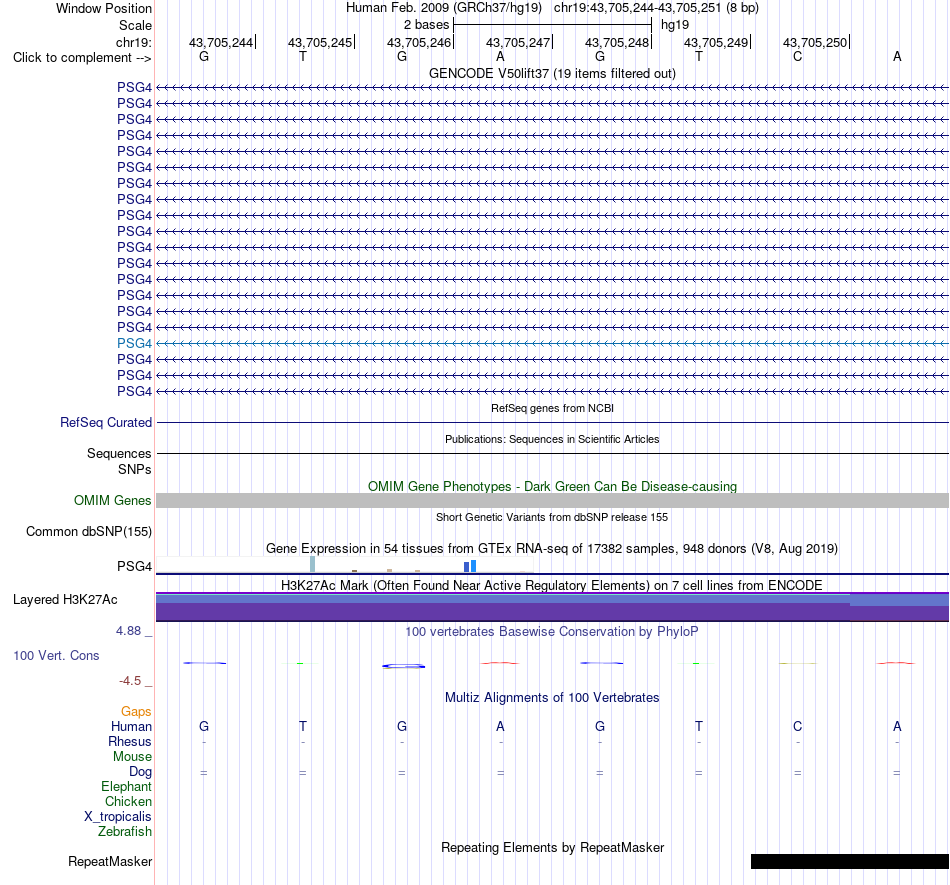Click the 'Human' species label
Viewport: 950px width, 885px height.
coord(131,726)
